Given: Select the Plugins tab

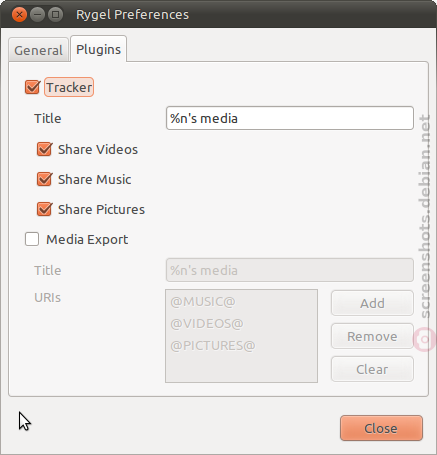Looking at the screenshot, I should (98, 49).
